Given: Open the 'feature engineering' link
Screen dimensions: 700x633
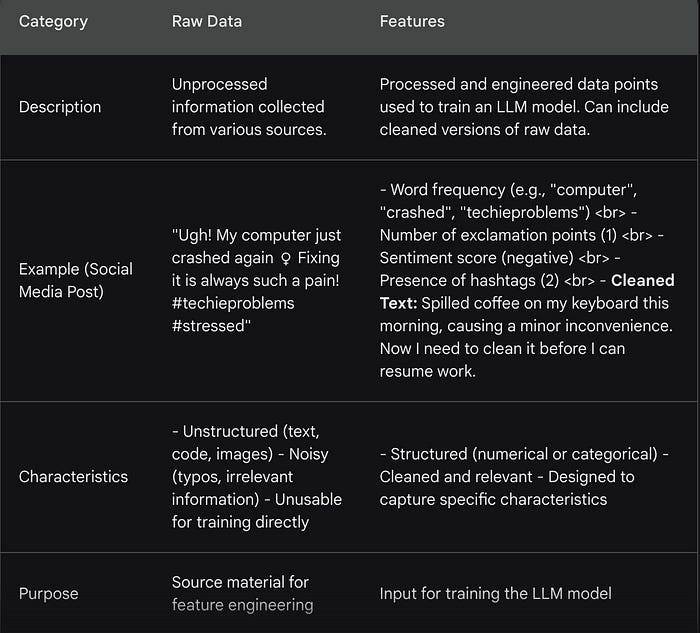Looking at the screenshot, I should click(242, 604).
